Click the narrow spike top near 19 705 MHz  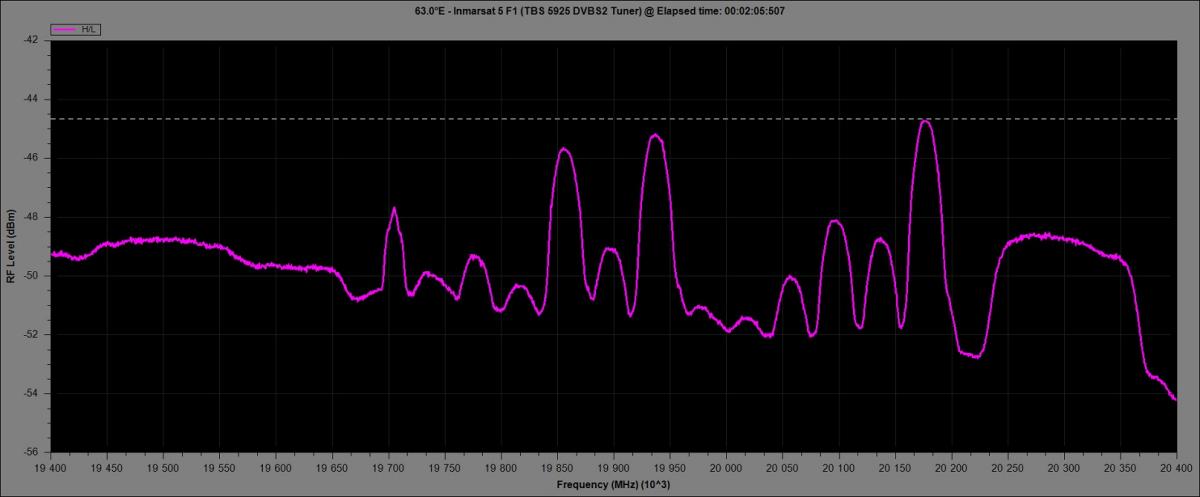coord(394,209)
